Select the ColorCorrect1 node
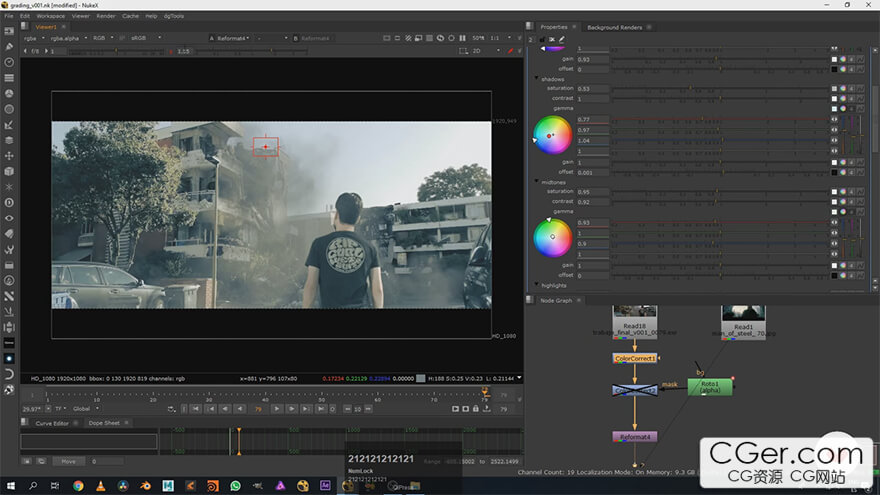The image size is (880, 495). pyautogui.click(x=635, y=358)
